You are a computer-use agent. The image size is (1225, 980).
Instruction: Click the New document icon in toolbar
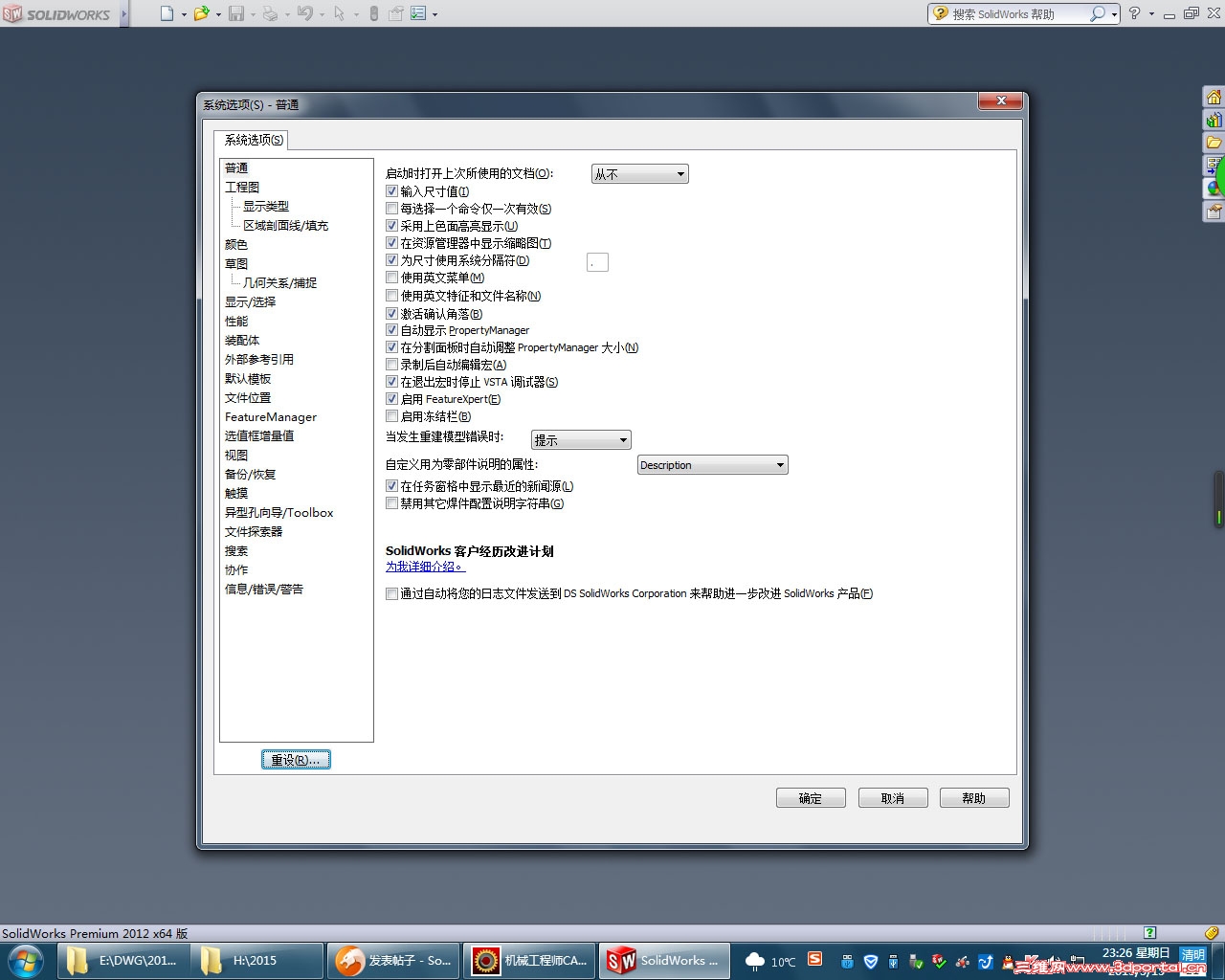167,13
